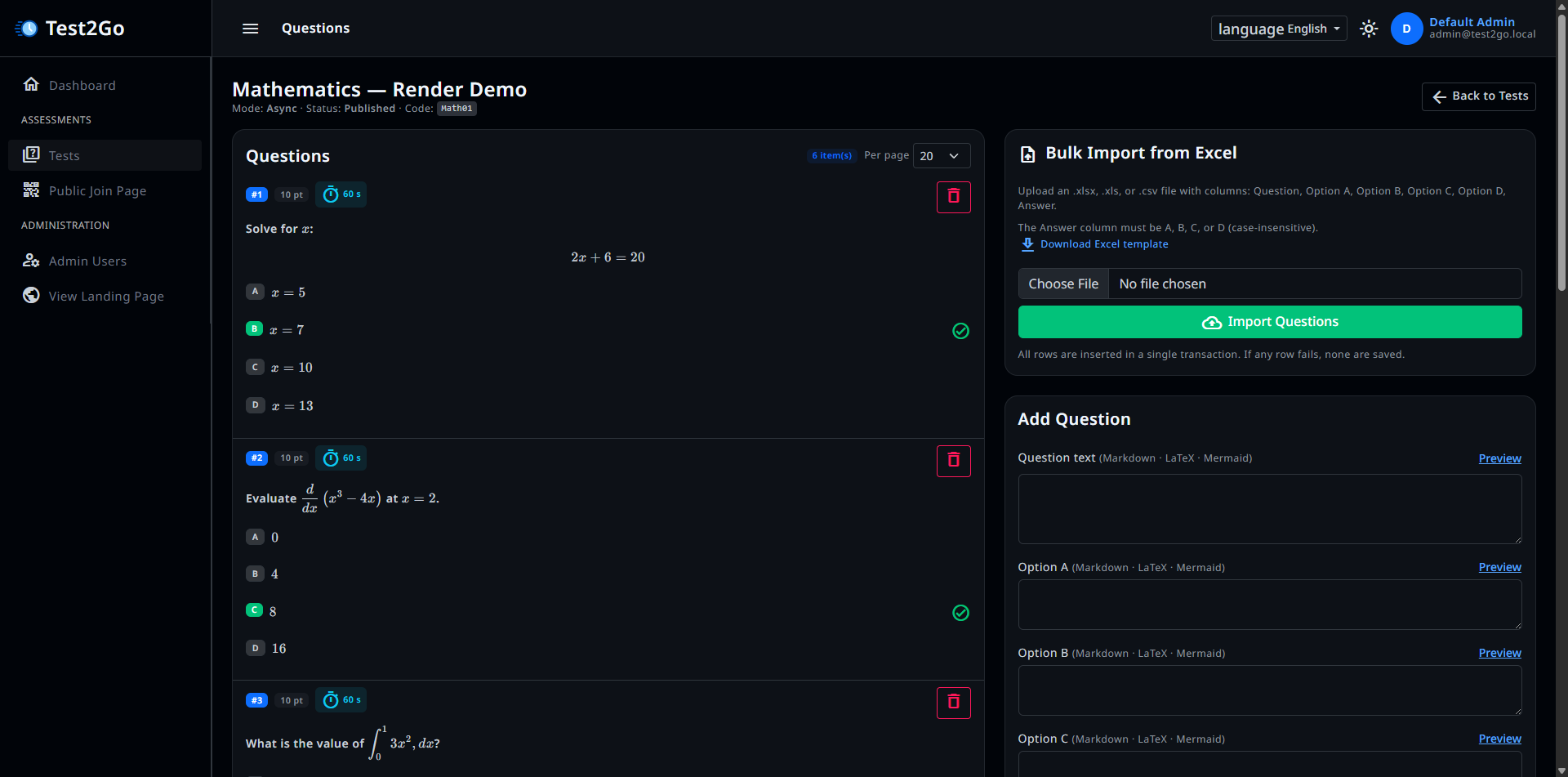Click the Back to Tests button
The width and height of the screenshot is (1568, 777).
pos(1478,96)
